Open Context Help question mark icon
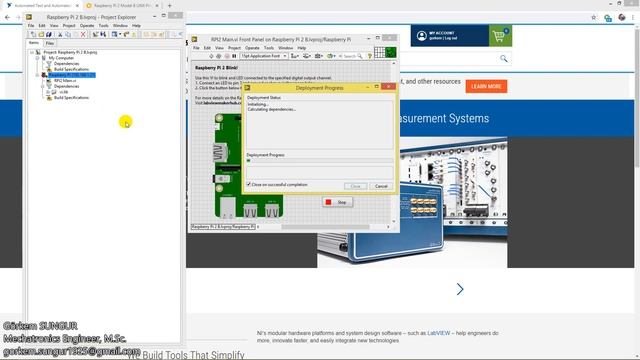This screenshot has width=640, height=360. pos(369,56)
